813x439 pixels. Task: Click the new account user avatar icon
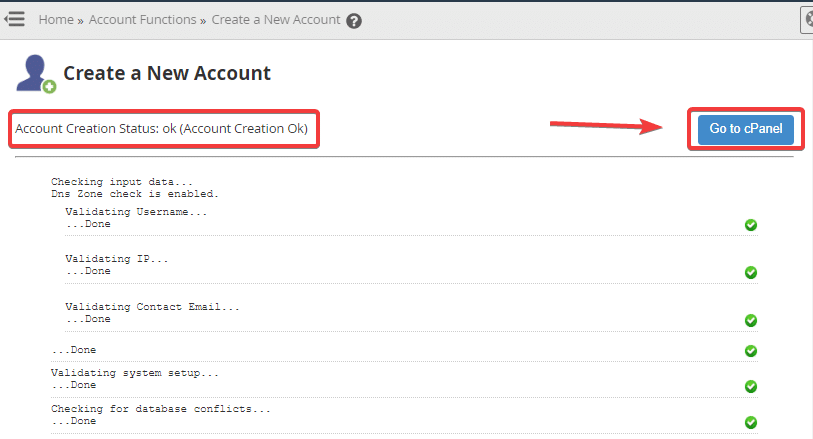[36, 74]
